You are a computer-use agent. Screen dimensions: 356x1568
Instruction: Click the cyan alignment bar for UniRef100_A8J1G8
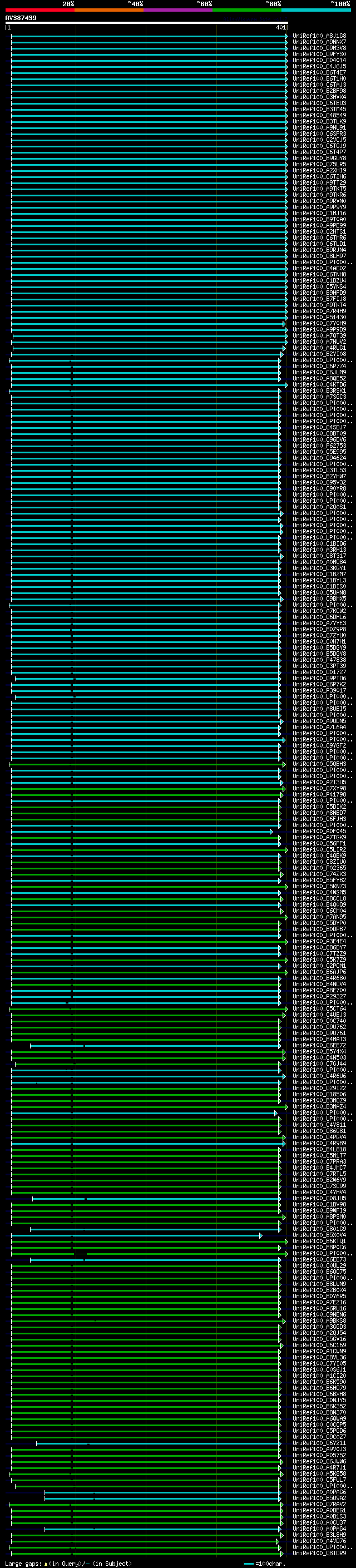(149, 36)
